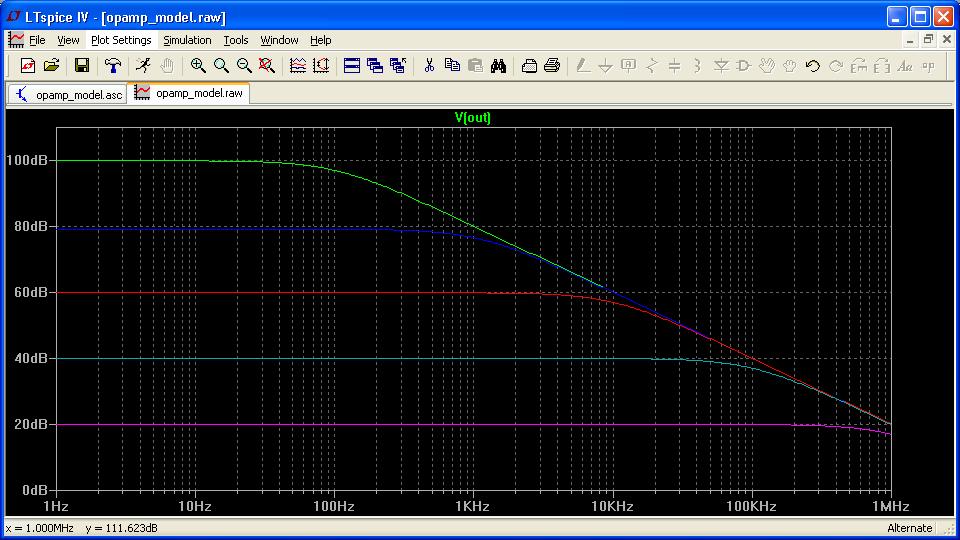This screenshot has width=960, height=540.
Task: Select the Move open-hand tool
Action: click(767, 66)
